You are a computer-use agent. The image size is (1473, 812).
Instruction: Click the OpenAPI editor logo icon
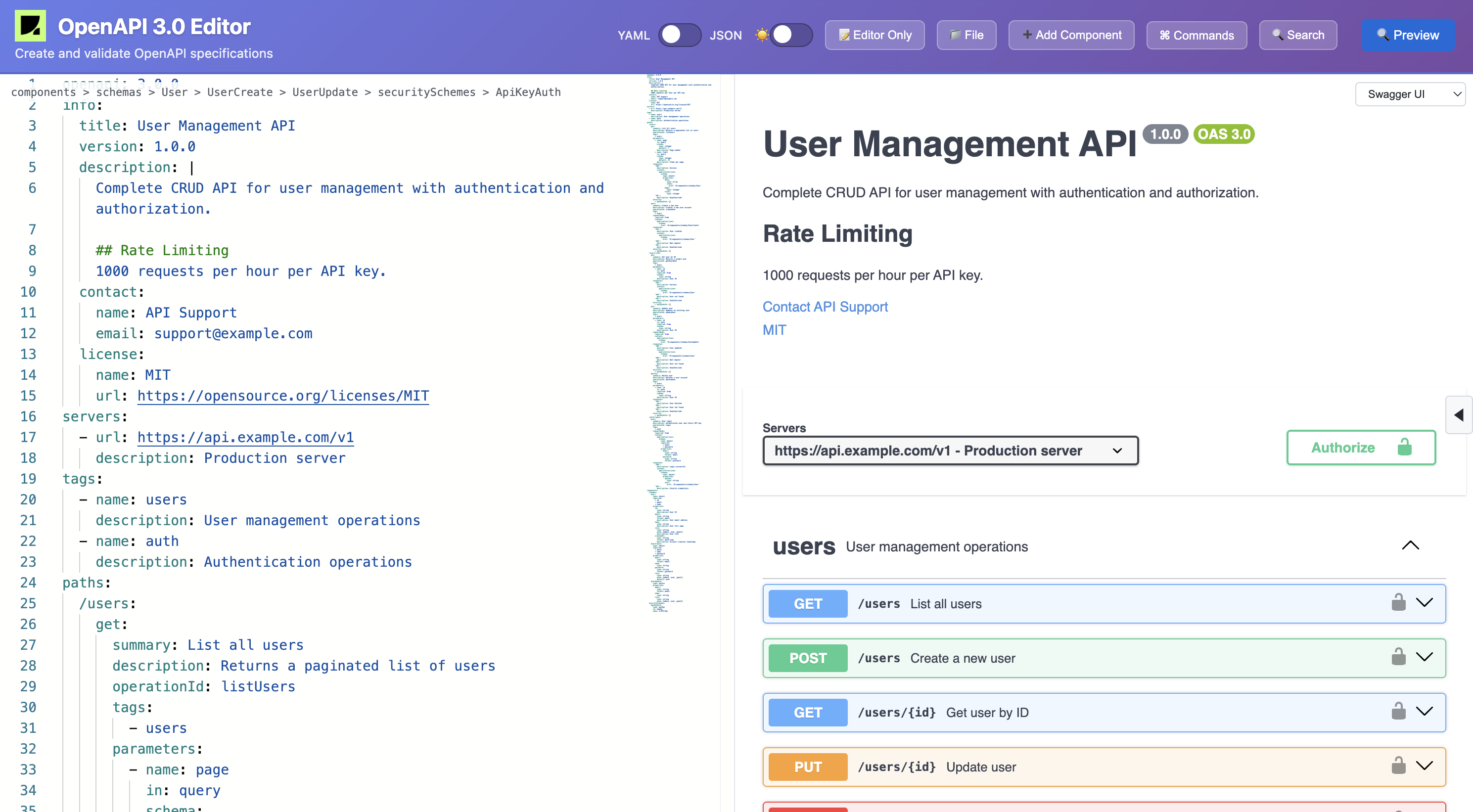pos(30,26)
